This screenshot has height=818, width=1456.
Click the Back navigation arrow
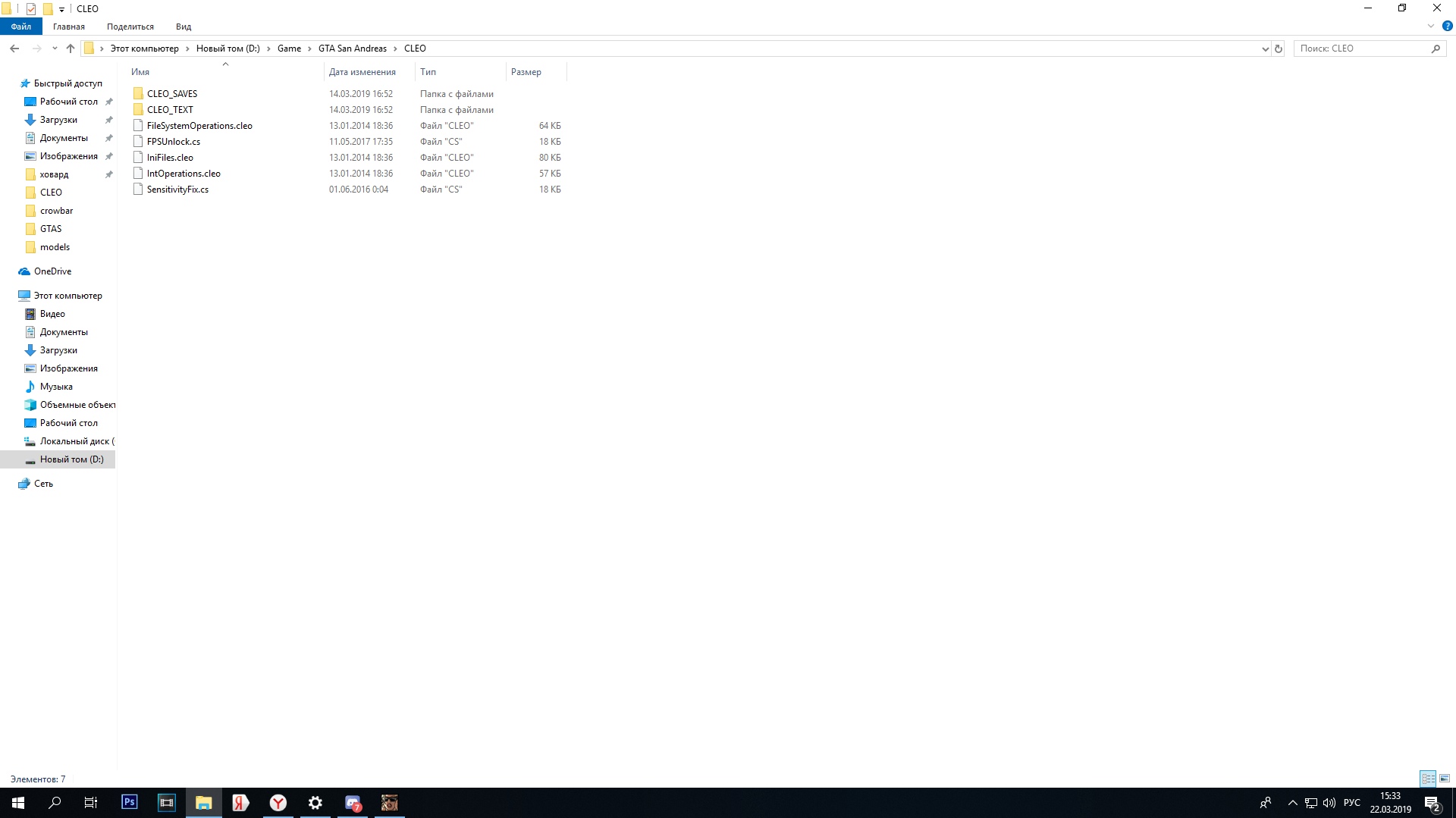click(x=14, y=49)
